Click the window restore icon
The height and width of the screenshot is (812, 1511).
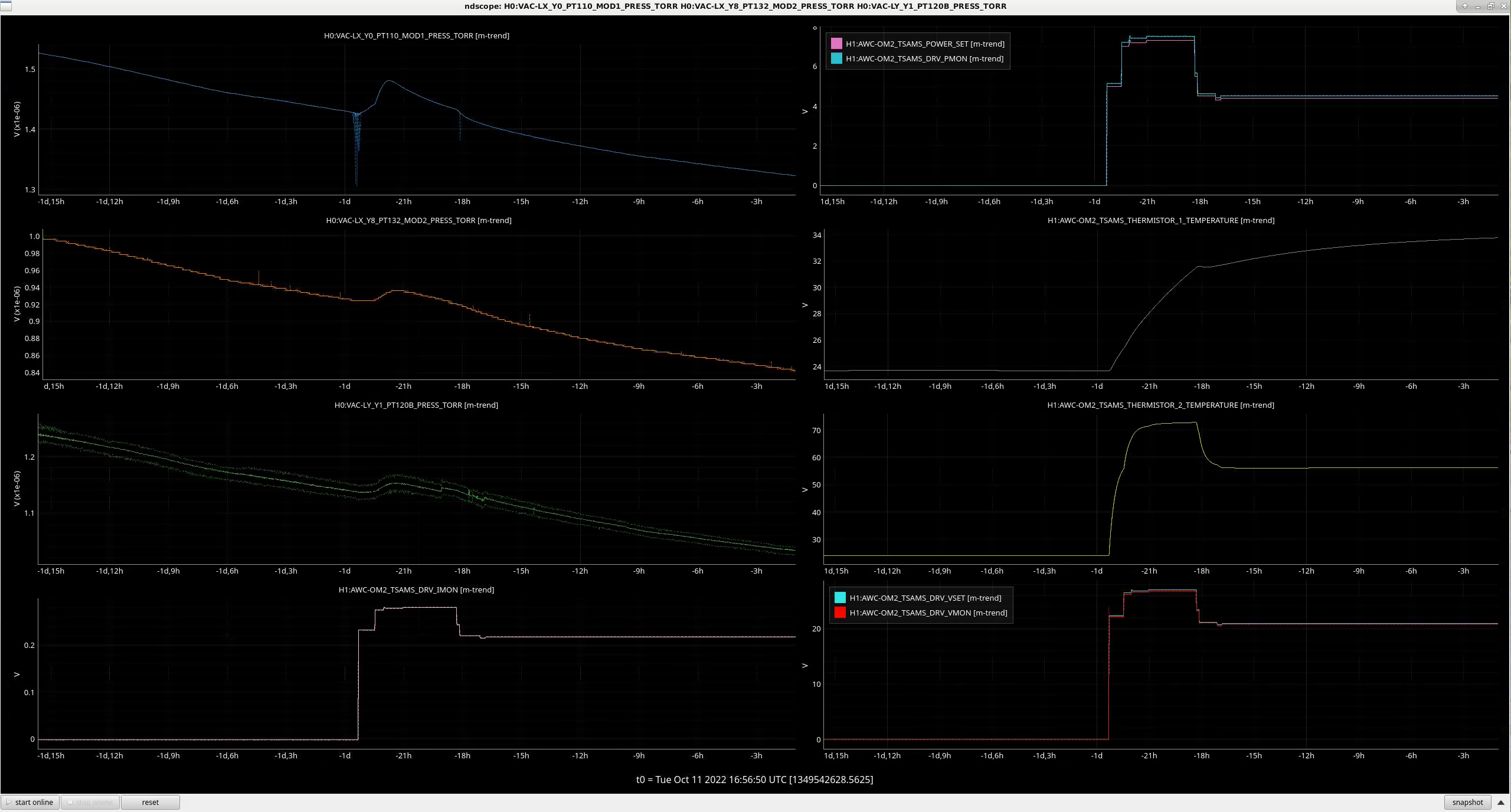point(1490,6)
